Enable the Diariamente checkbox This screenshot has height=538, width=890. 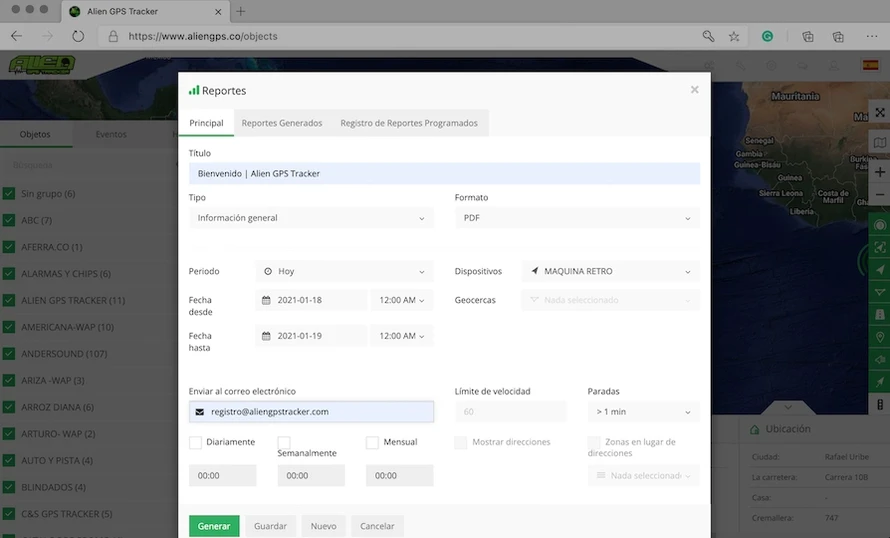click(x=196, y=442)
